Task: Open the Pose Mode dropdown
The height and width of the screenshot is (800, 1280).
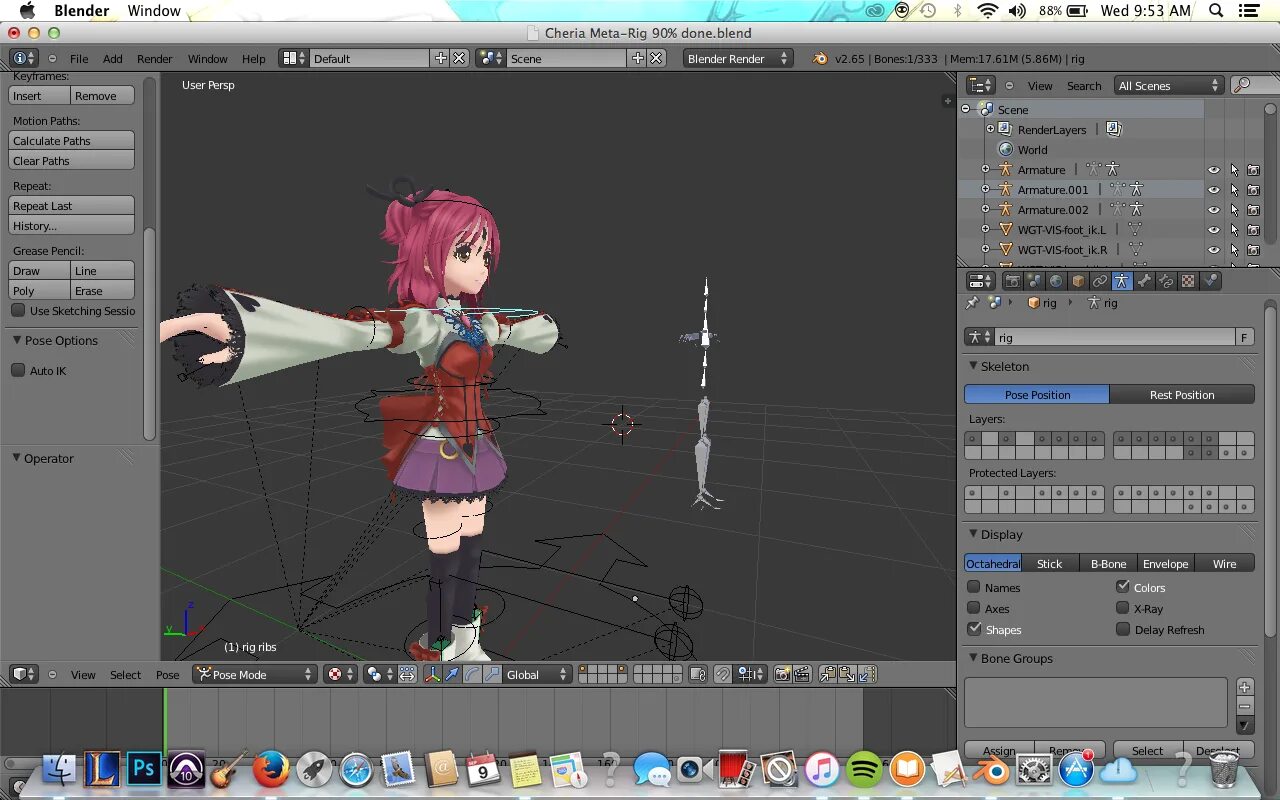Action: [x=255, y=675]
